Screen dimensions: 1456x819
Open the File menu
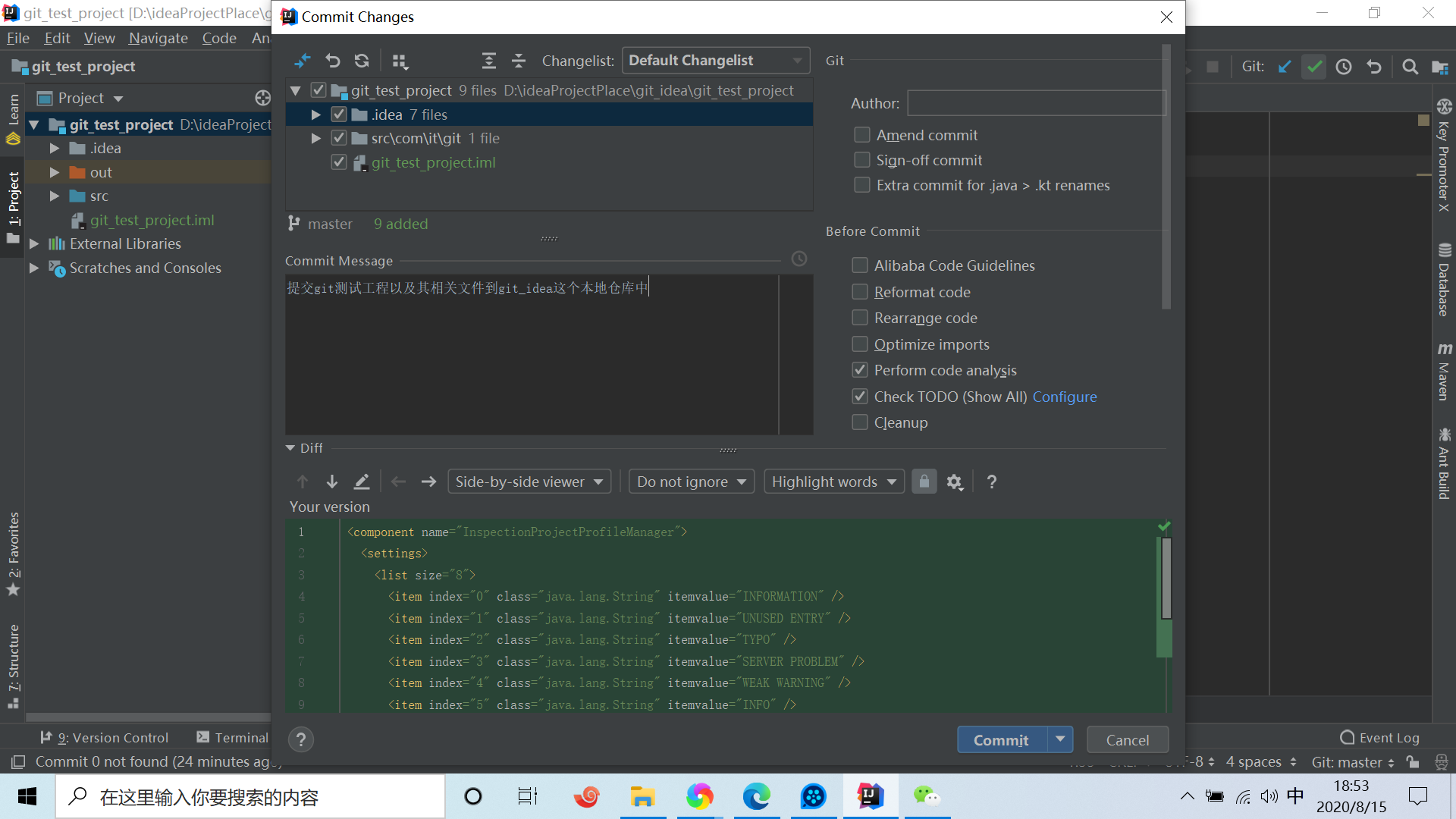17,38
